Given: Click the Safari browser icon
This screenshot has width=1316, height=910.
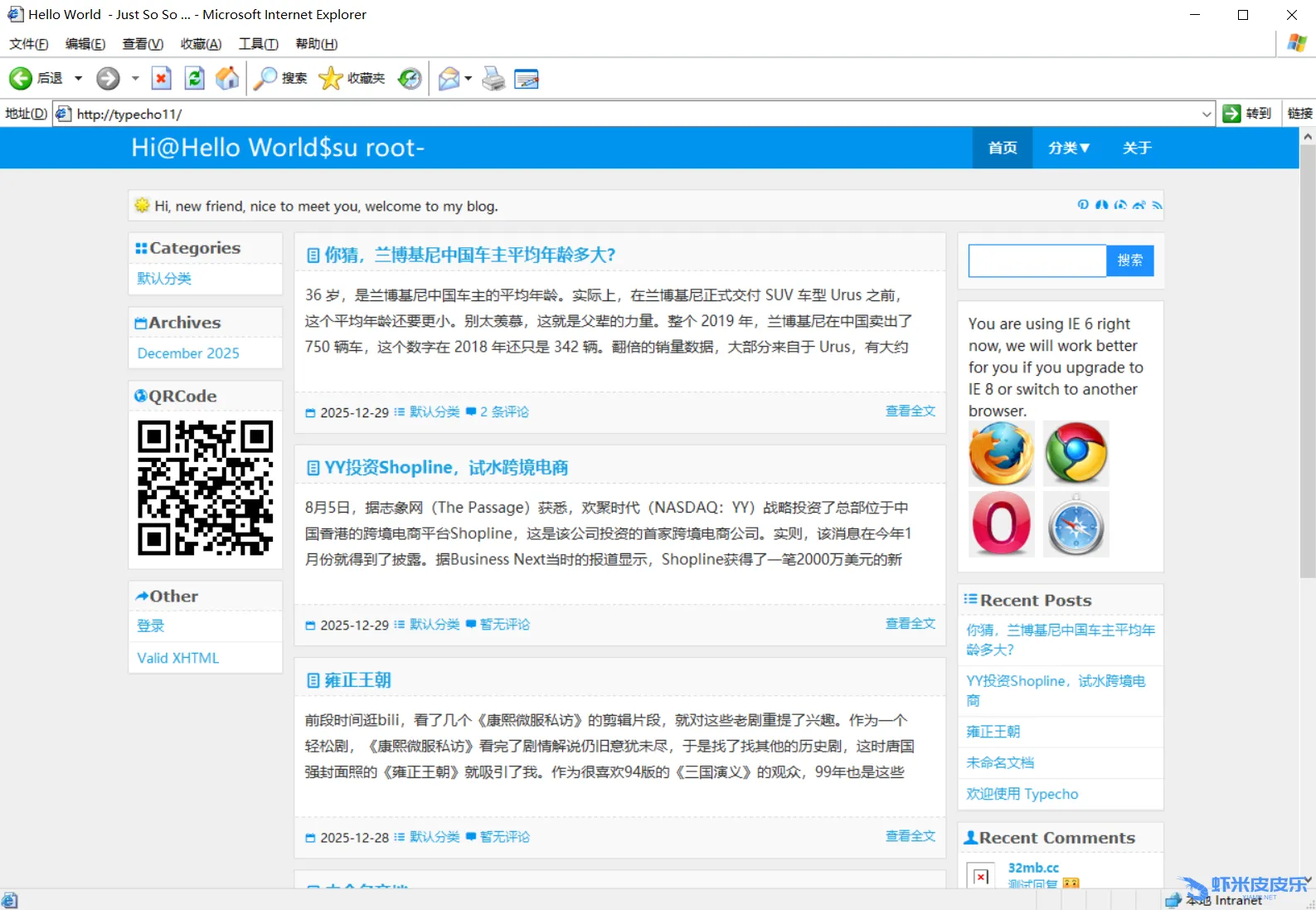Looking at the screenshot, I should (1076, 525).
